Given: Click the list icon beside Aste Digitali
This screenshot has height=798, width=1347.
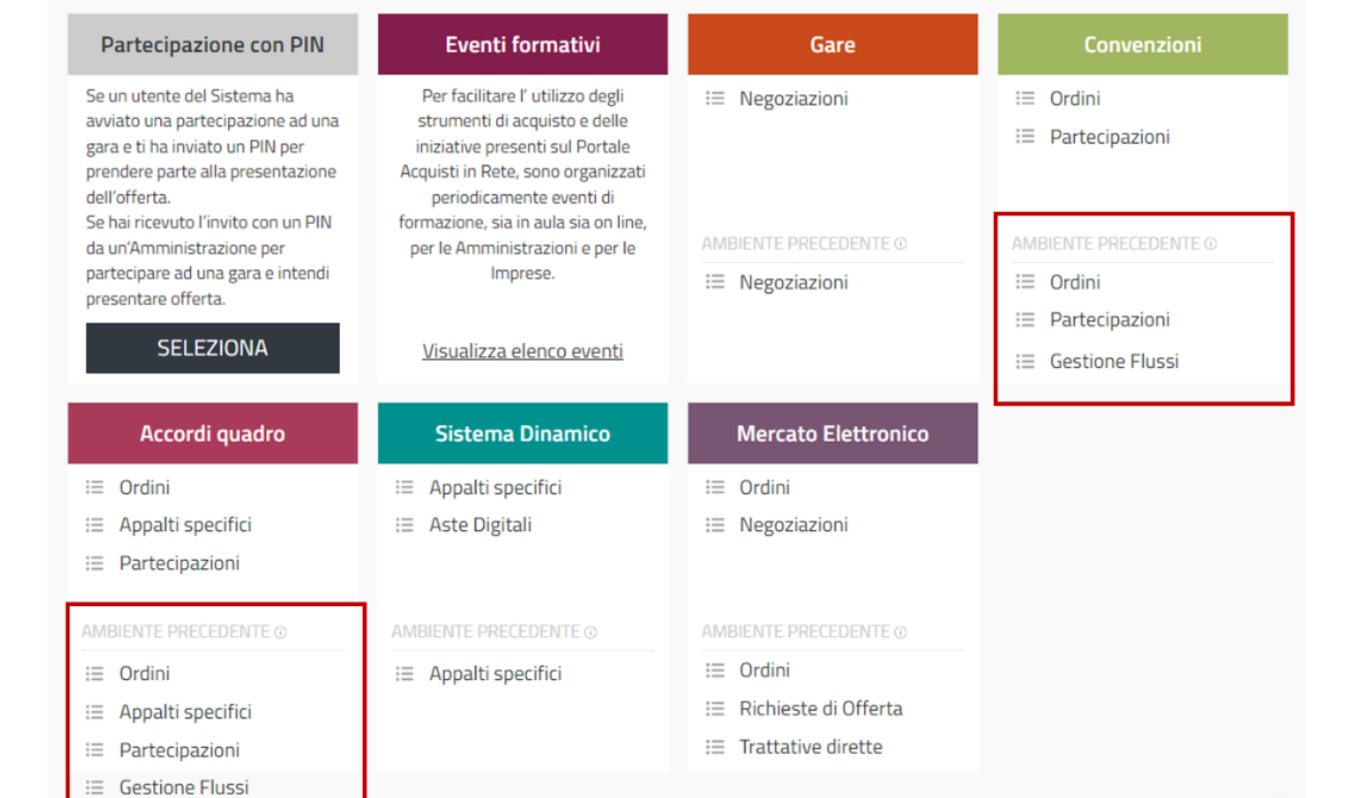Looking at the screenshot, I should (405, 525).
